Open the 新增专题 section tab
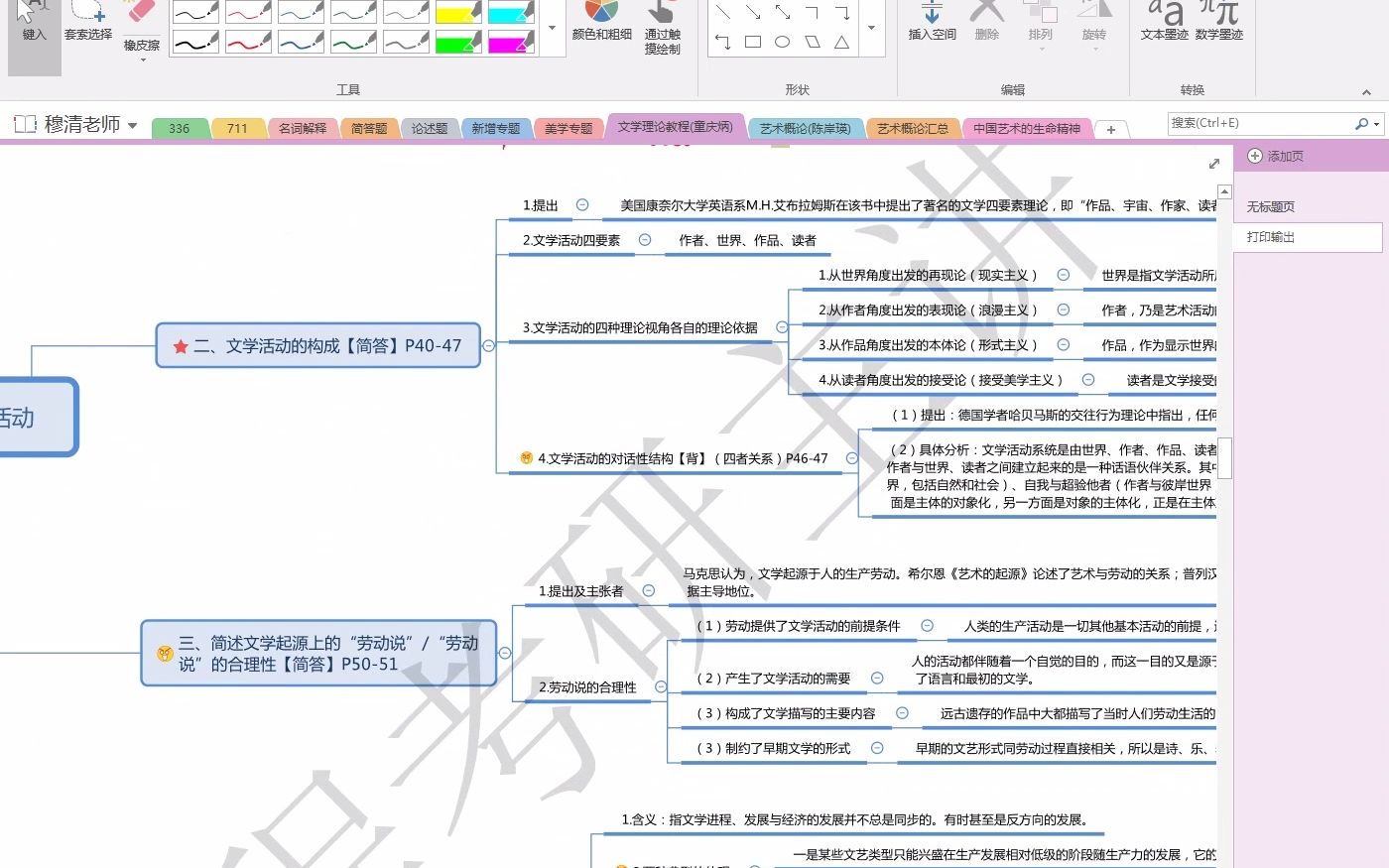1389x868 pixels. [496, 128]
